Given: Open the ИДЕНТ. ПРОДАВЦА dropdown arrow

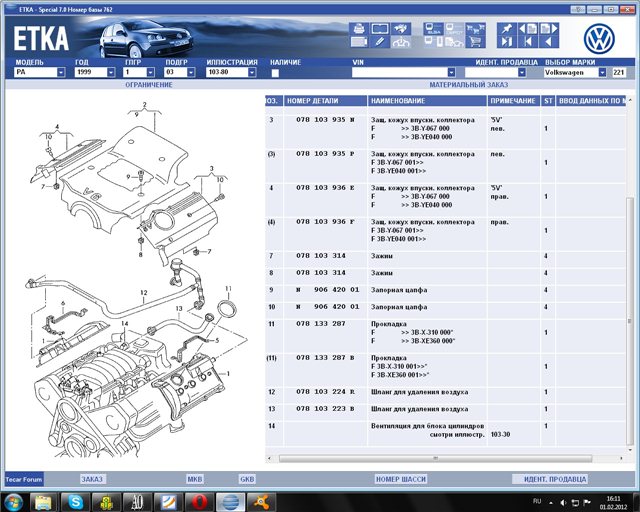Looking at the screenshot, I should pyautogui.click(x=522, y=72).
